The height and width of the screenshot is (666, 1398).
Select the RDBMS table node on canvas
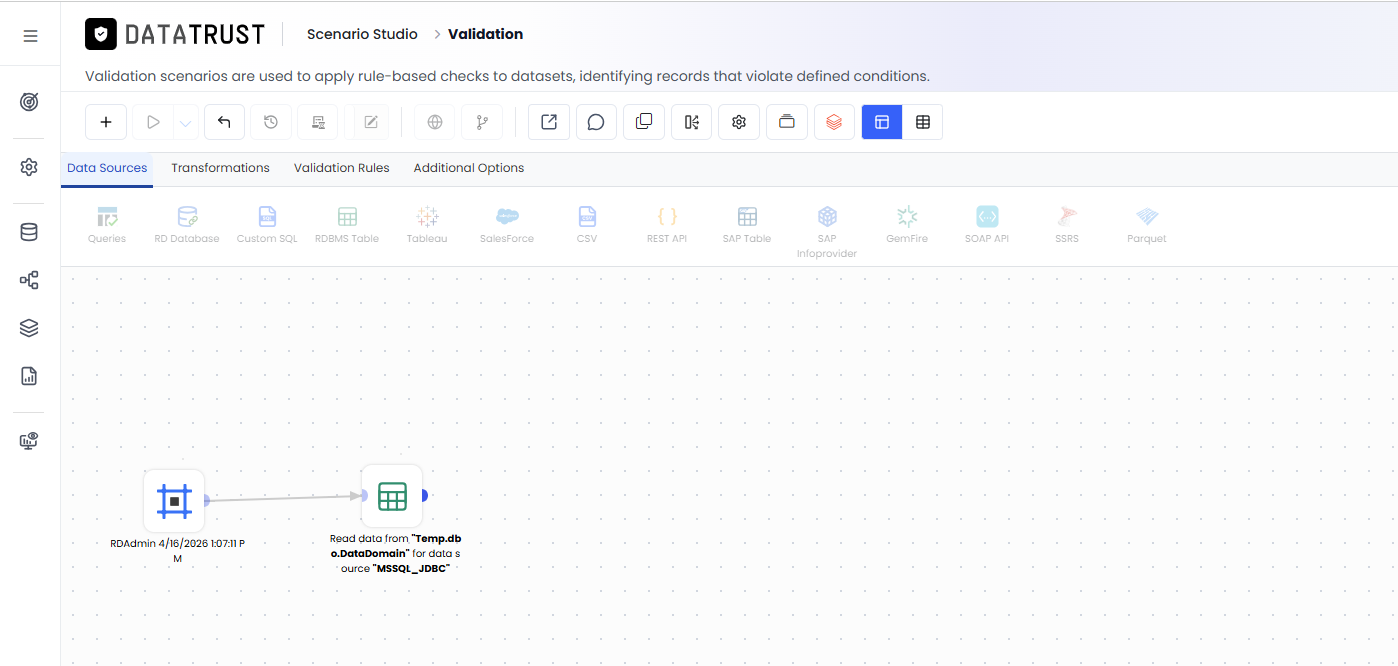point(392,496)
